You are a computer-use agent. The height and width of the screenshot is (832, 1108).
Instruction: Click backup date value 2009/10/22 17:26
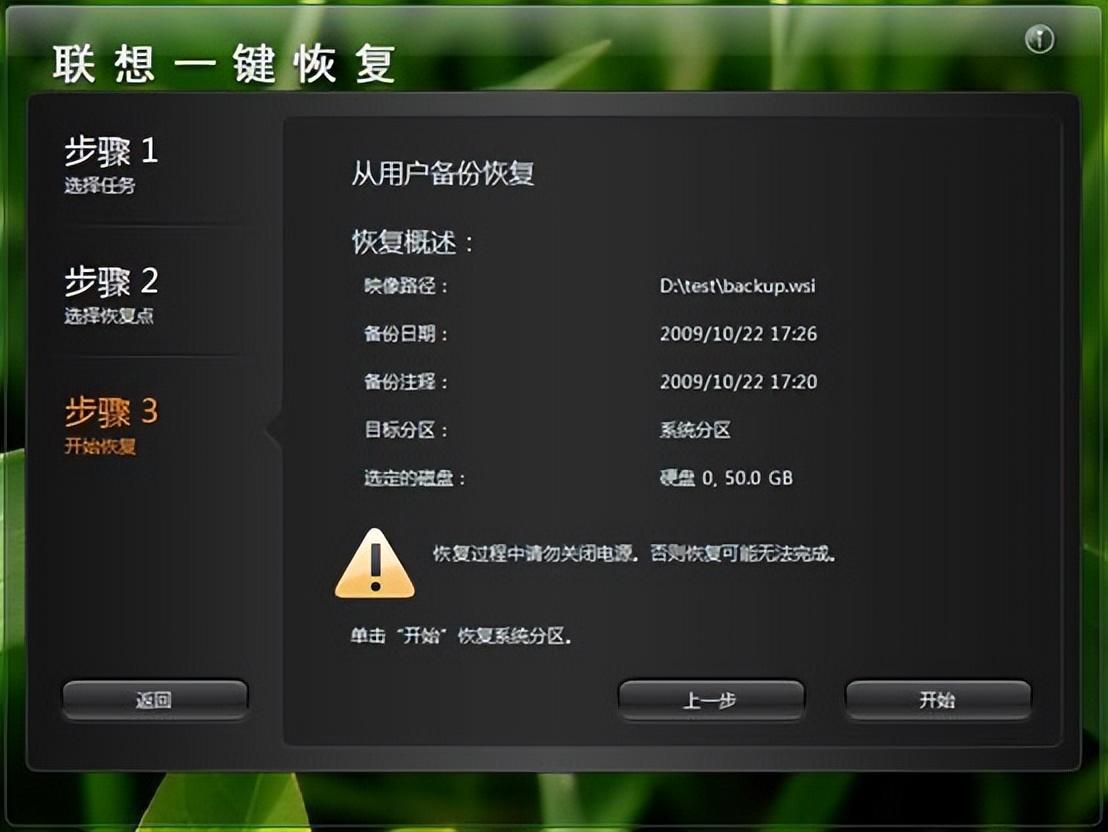[x=738, y=334]
